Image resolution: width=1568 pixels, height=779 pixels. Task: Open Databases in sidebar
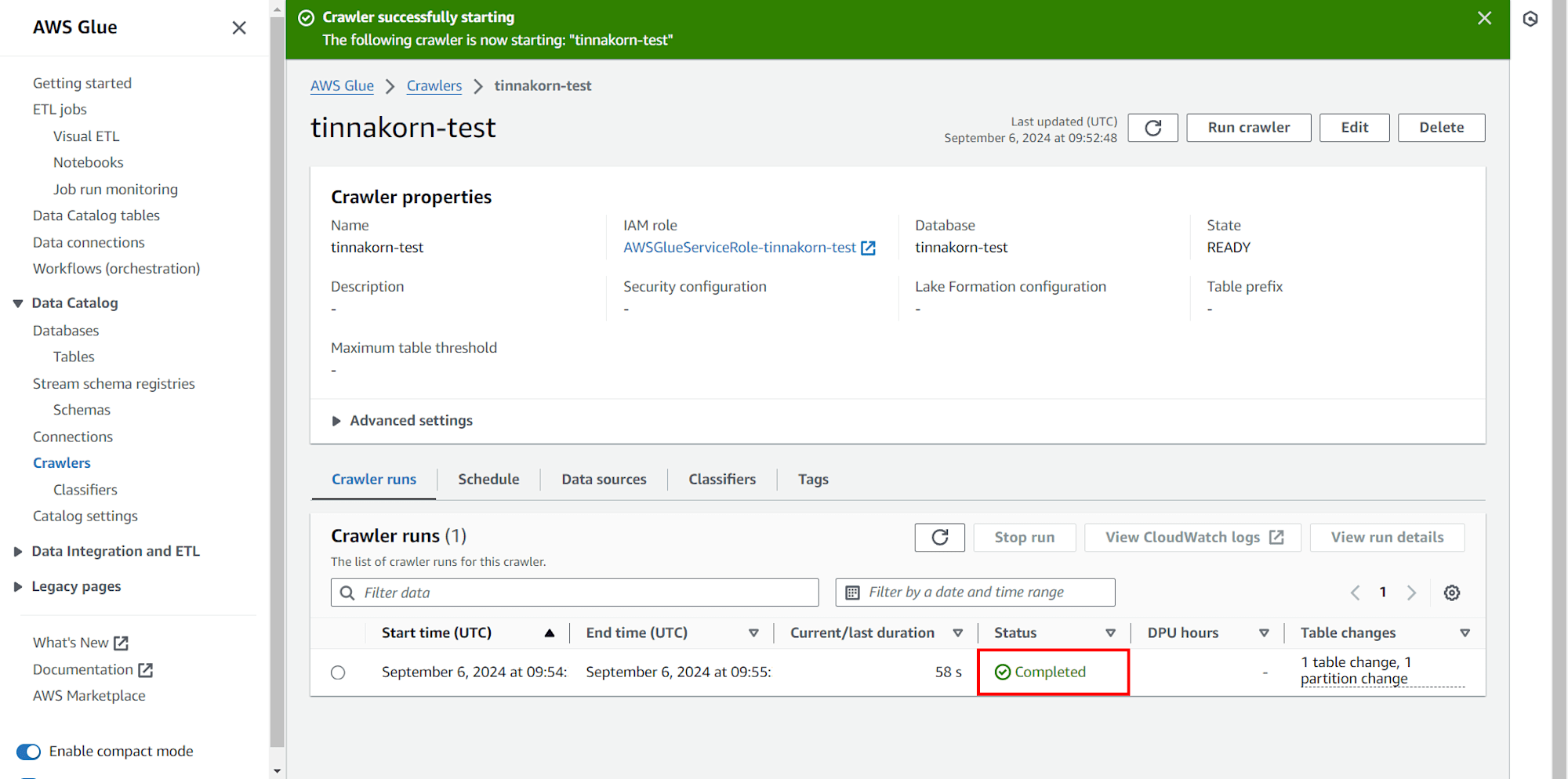(66, 332)
